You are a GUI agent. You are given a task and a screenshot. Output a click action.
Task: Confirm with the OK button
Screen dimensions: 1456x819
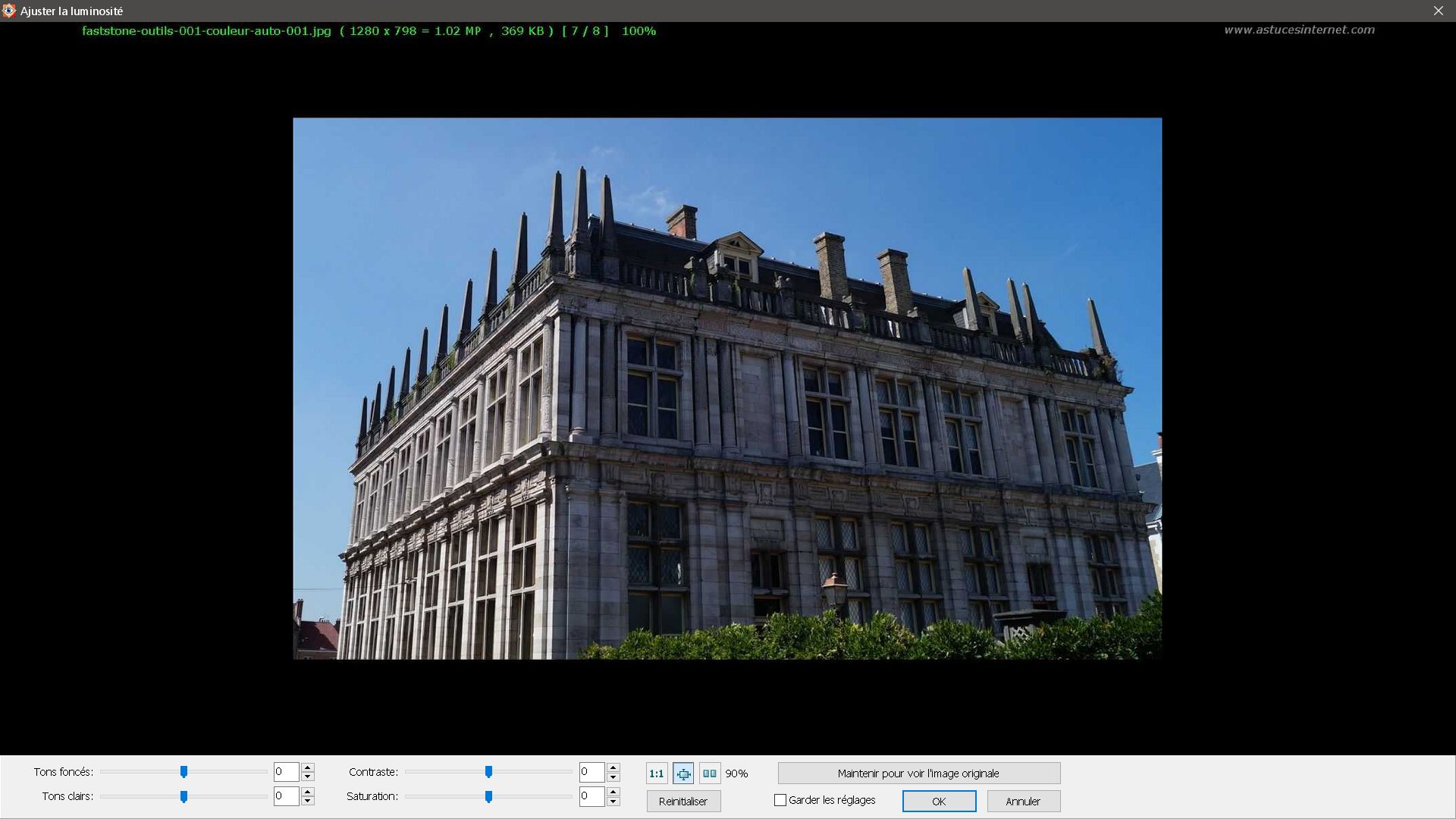[x=939, y=801]
